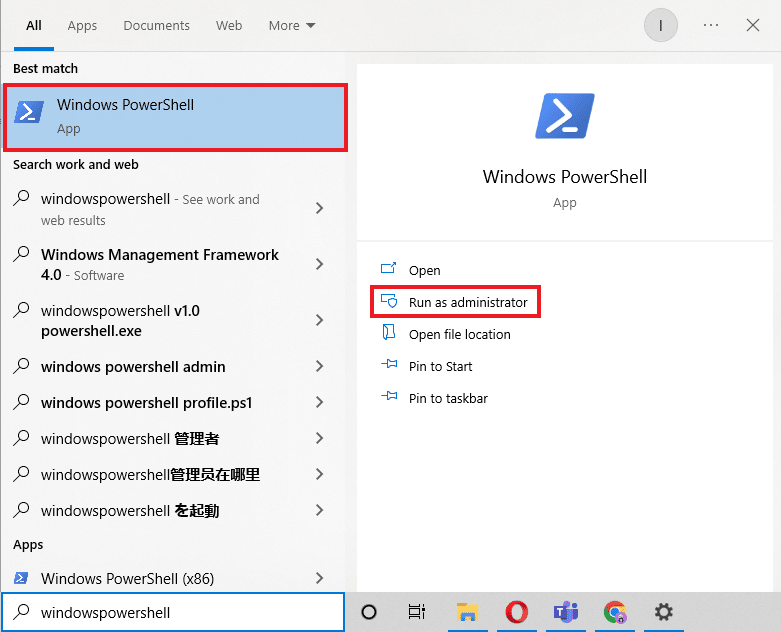Expand Windows PowerShell (x86) app arrow
781x632 pixels.
pyautogui.click(x=319, y=578)
